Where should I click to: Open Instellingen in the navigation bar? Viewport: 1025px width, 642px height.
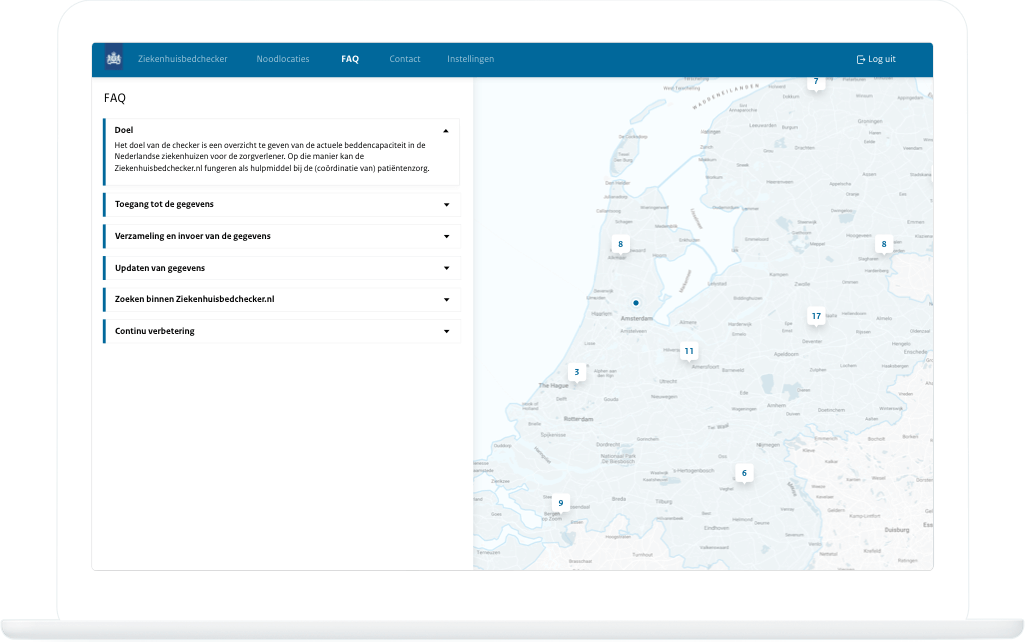[x=471, y=59]
